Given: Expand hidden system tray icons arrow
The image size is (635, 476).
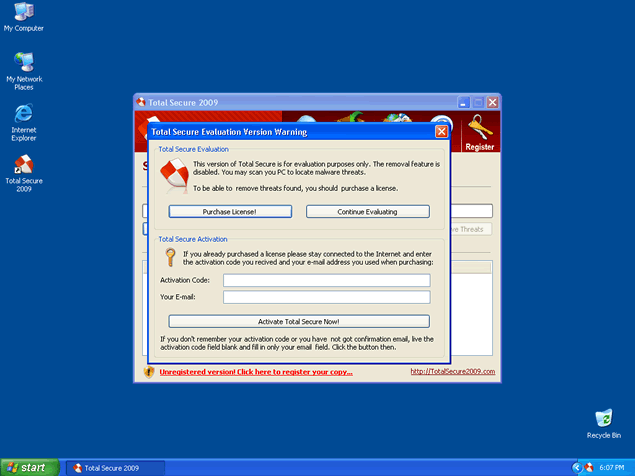Looking at the screenshot, I should tap(577, 468).
